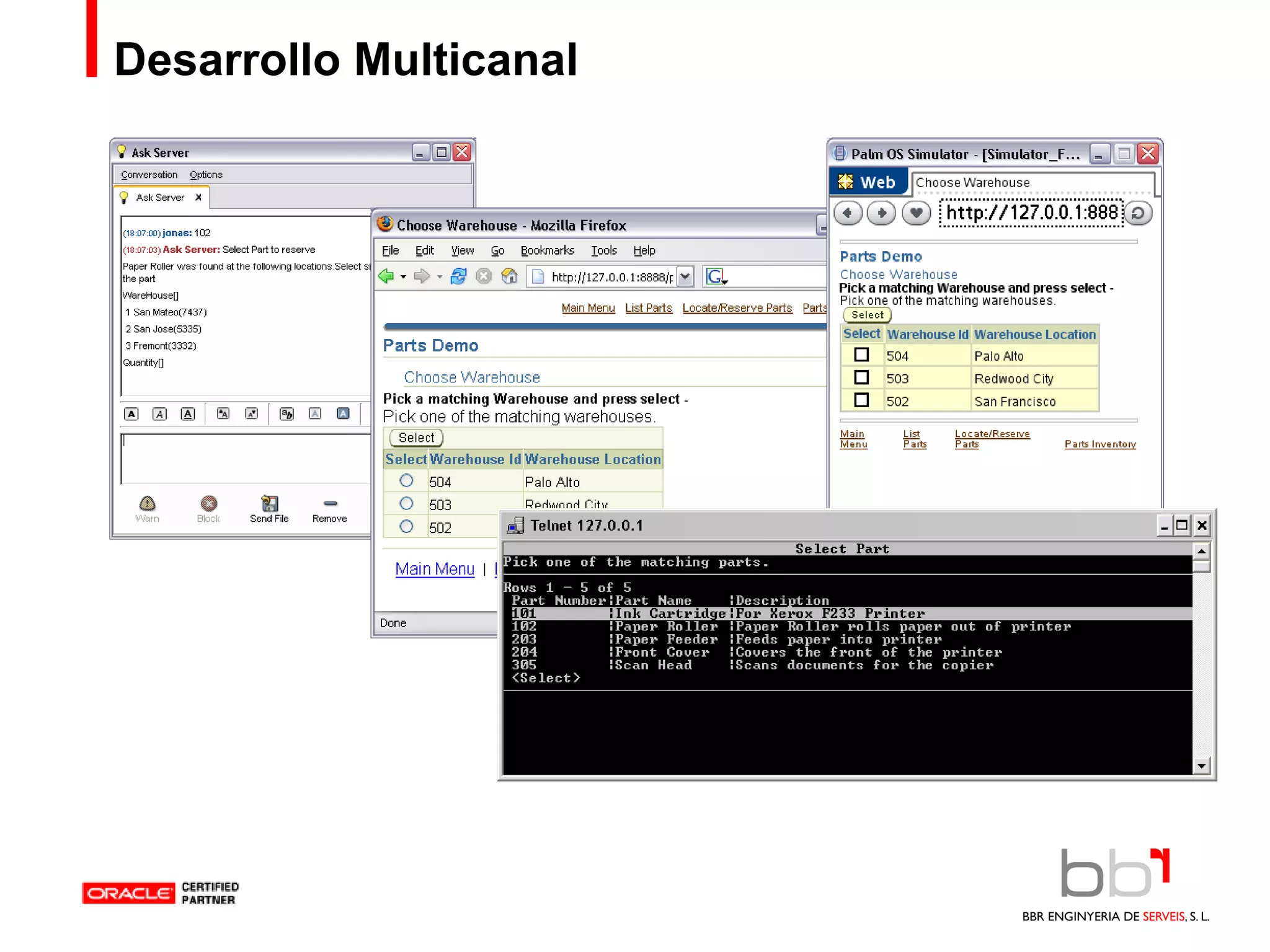The image size is (1270, 952).
Task: Open the Go menu in Firefox
Action: click(x=497, y=250)
